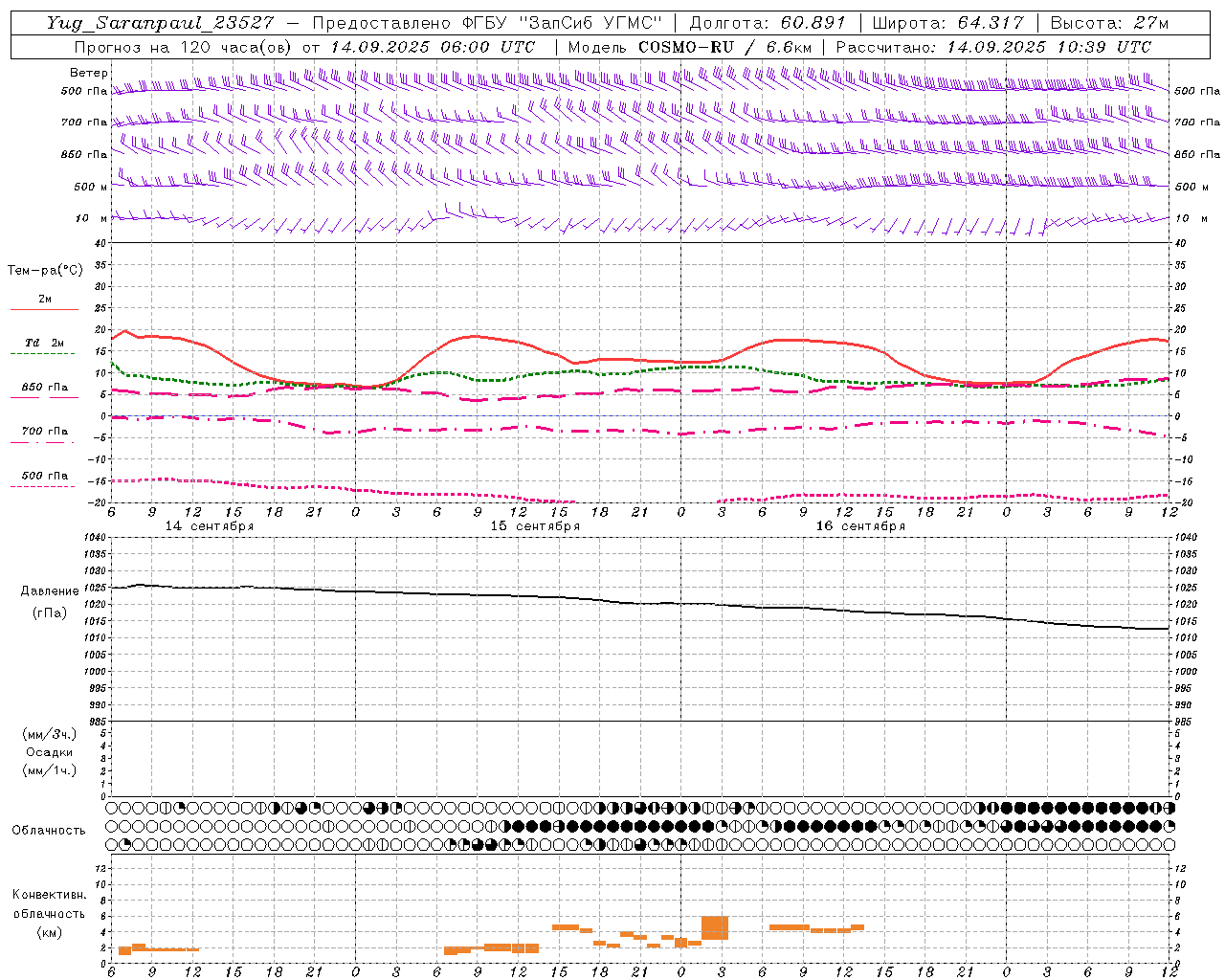Click the 'Ветер' wind panel label
Screen dimensions: 1225x980
pyautogui.click(x=89, y=73)
